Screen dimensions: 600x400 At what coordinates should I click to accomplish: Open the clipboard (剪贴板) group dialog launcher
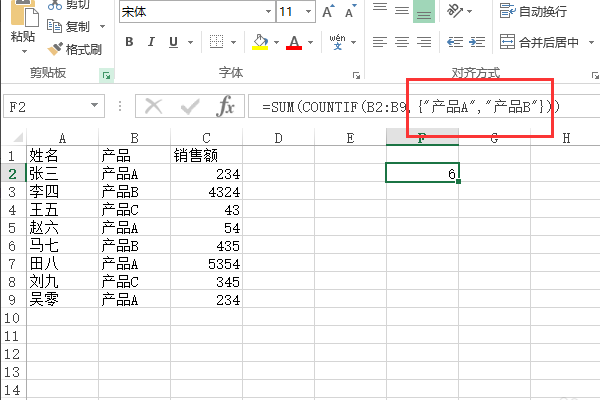[106, 75]
